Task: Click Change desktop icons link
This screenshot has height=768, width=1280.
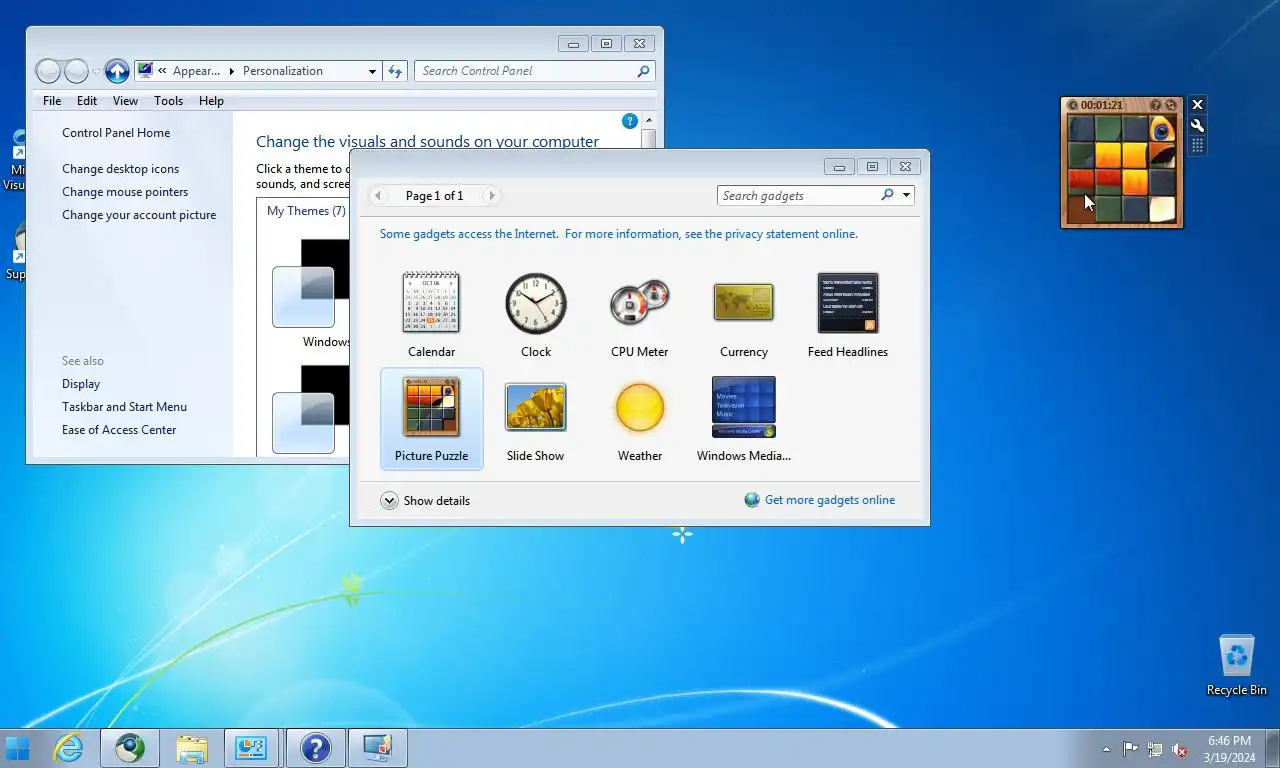Action: coord(121,169)
